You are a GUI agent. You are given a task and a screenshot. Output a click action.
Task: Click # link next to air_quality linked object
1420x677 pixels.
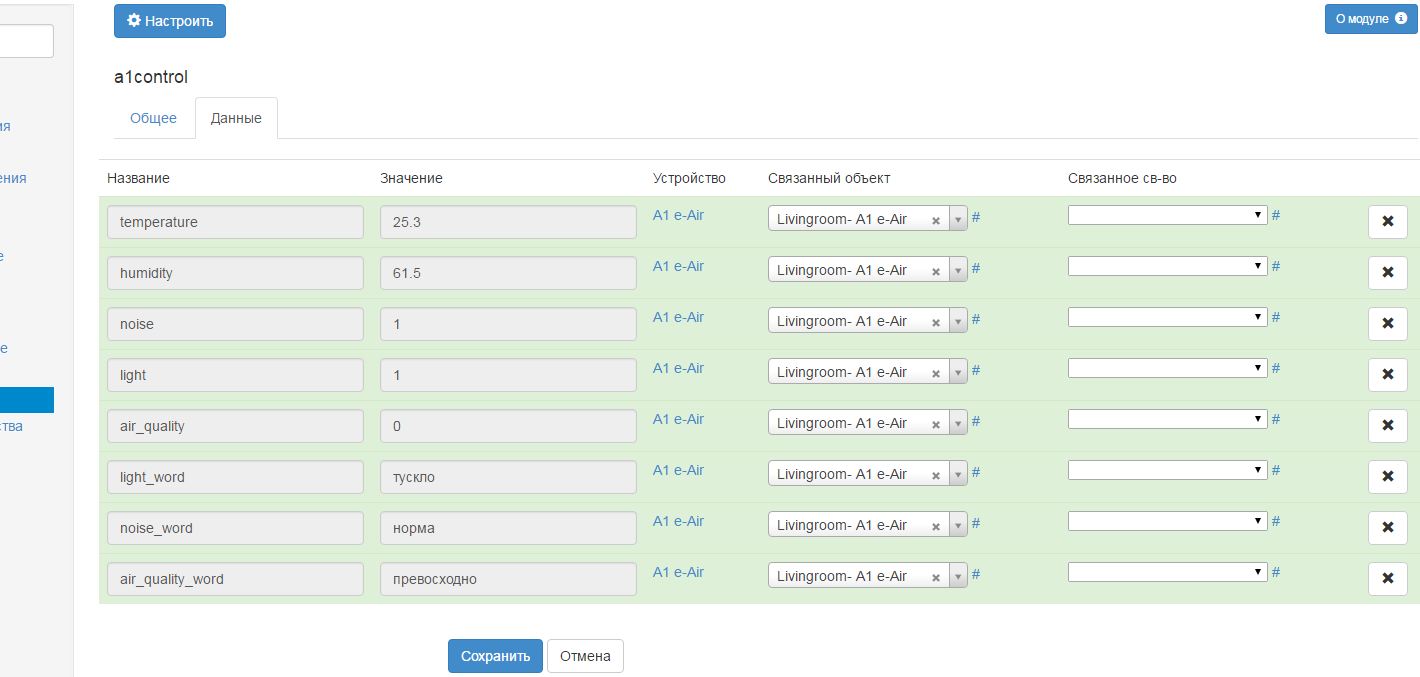pos(976,420)
